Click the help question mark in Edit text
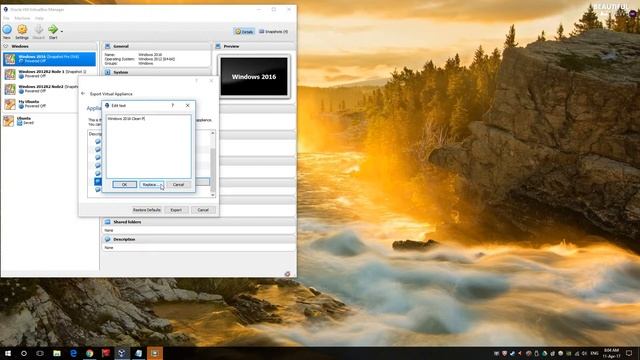The height and width of the screenshot is (360, 640). (x=173, y=105)
